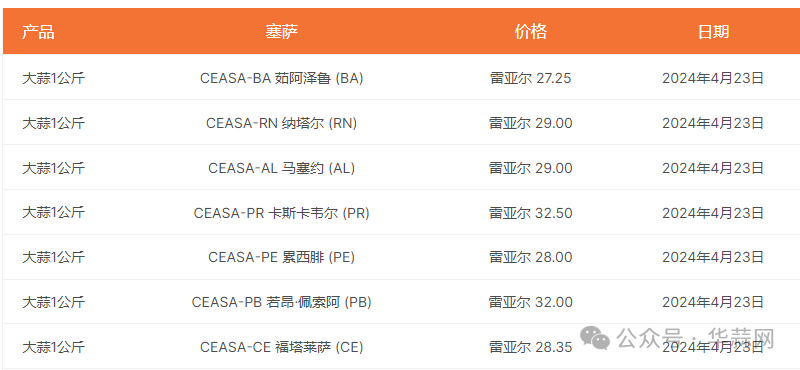
Task: Click the price 雷亚尔 27.25
Action: pos(530,78)
